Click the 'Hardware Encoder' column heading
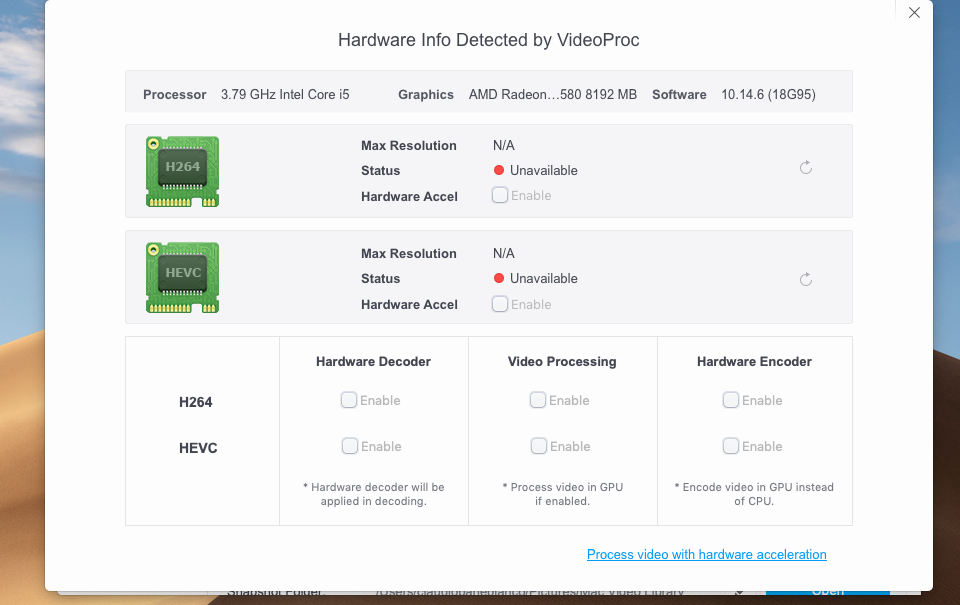This screenshot has width=960, height=605. tap(754, 361)
